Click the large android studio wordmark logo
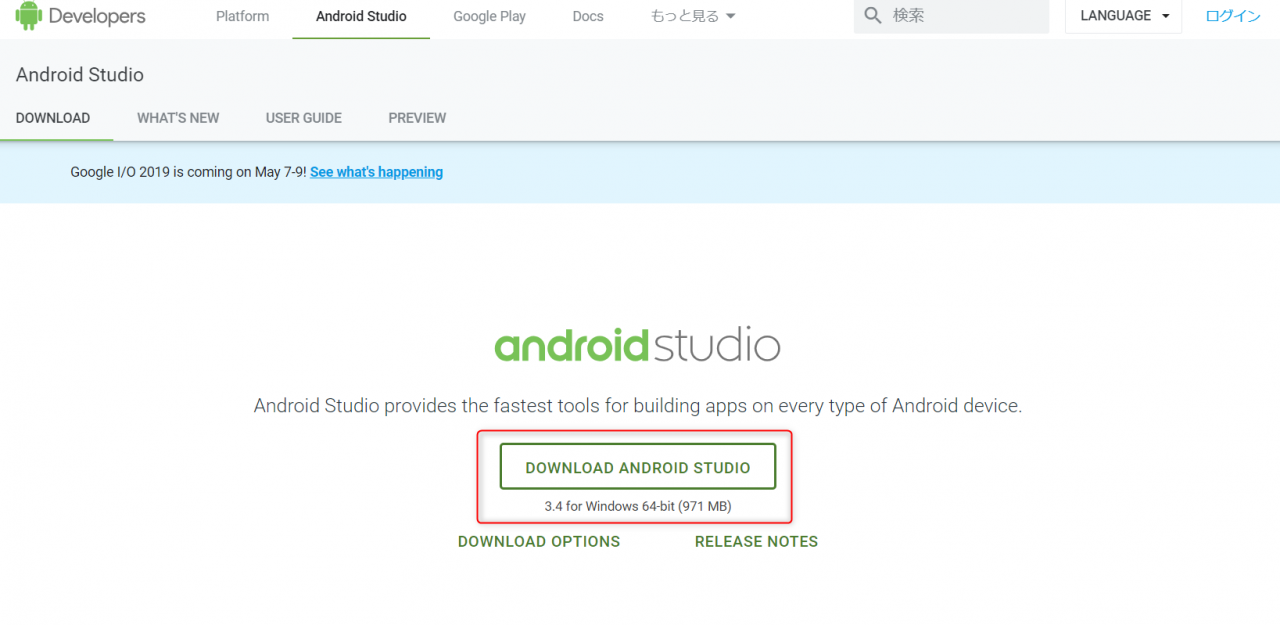Screen dimensions: 1280x625 click(x=637, y=346)
